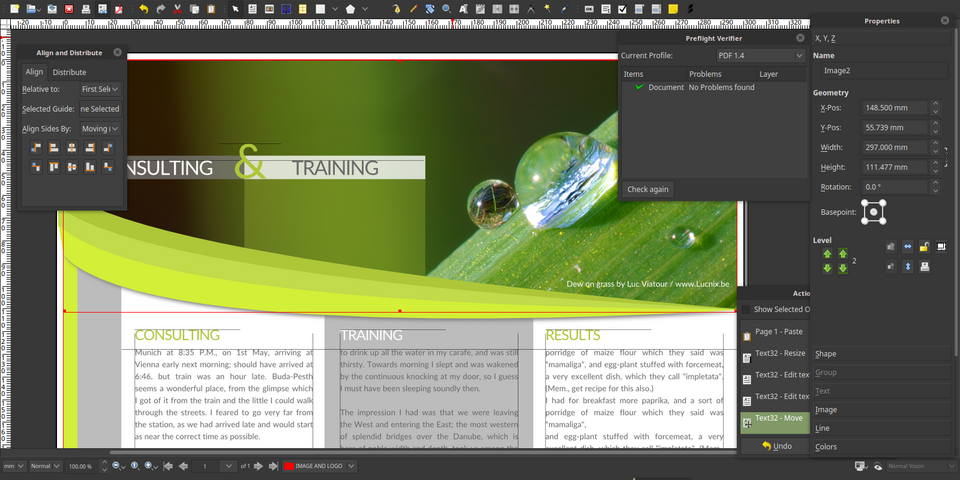Screen dimensions: 960x480
Task: Open the Relative to dropdown
Action: [100, 89]
